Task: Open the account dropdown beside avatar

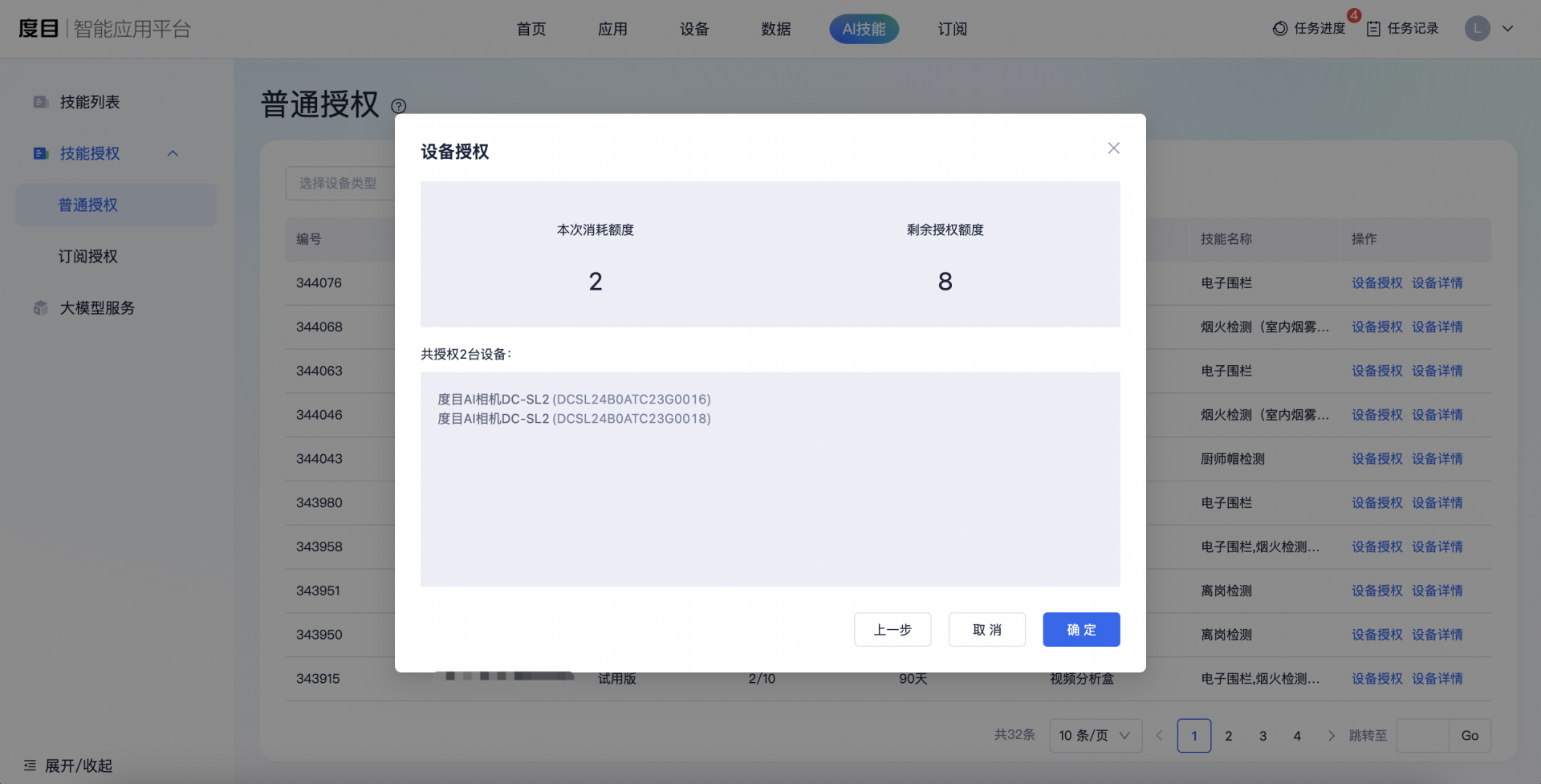Action: [1509, 28]
